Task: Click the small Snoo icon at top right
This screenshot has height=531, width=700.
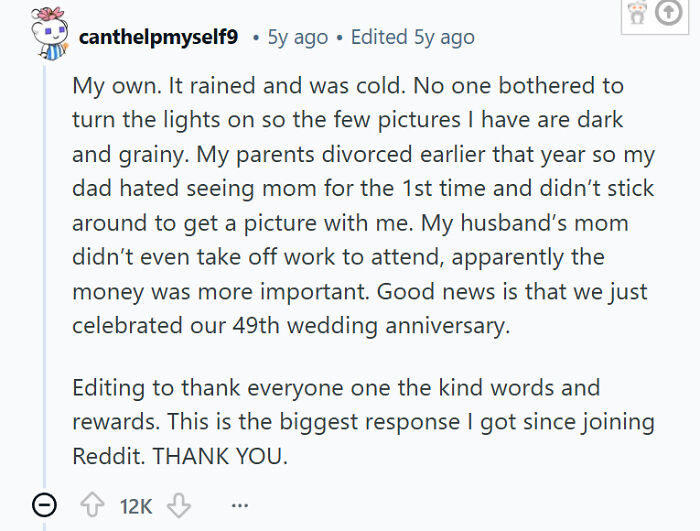Action: tap(634, 14)
